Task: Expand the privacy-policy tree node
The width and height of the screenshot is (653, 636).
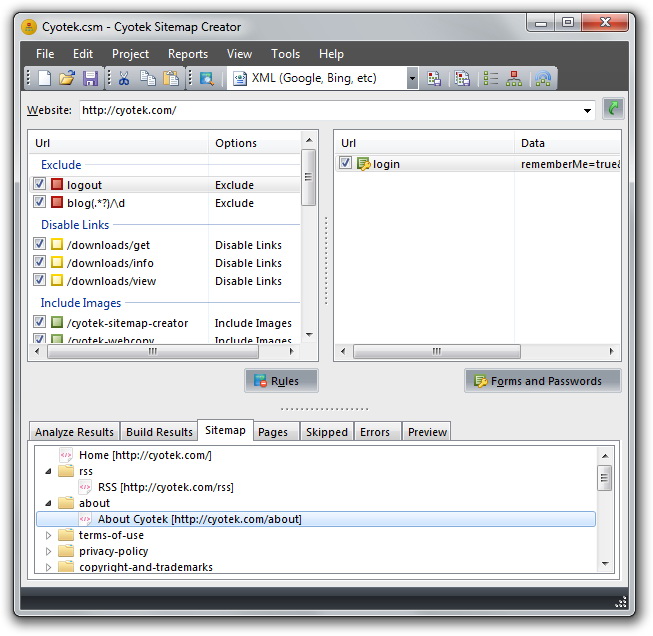Action: tap(48, 551)
